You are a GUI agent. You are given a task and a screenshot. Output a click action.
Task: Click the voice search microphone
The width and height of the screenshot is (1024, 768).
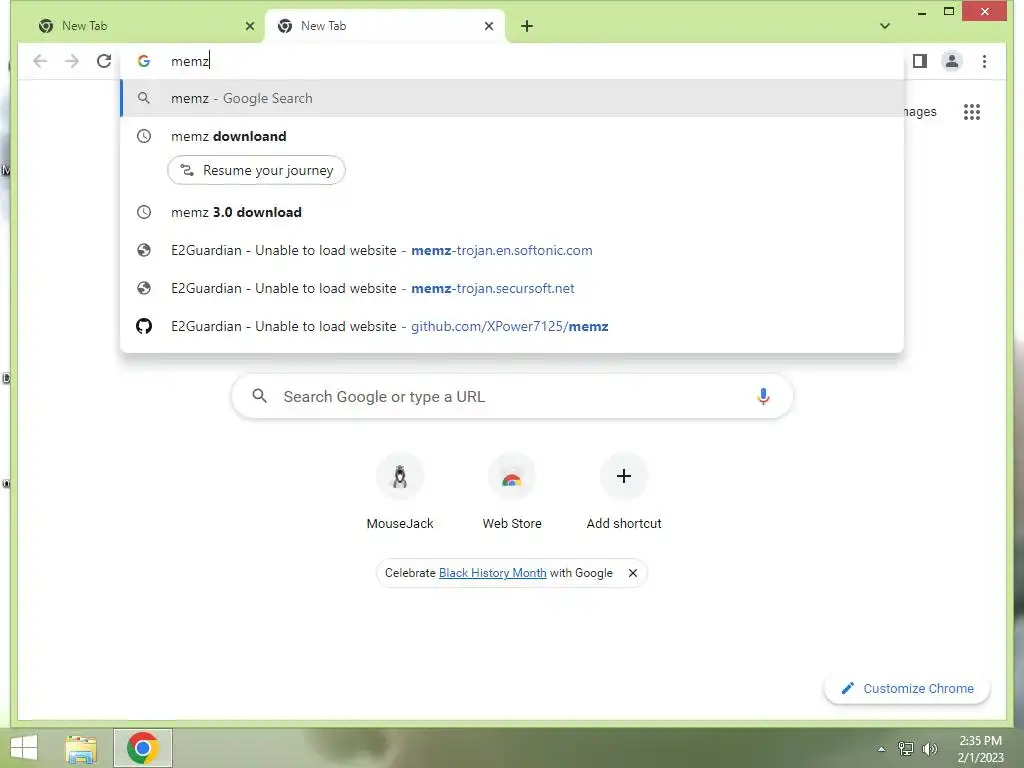coord(763,396)
